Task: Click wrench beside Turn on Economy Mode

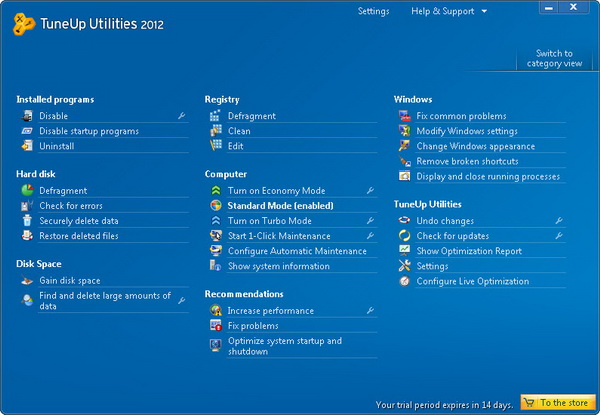Action: pos(370,190)
